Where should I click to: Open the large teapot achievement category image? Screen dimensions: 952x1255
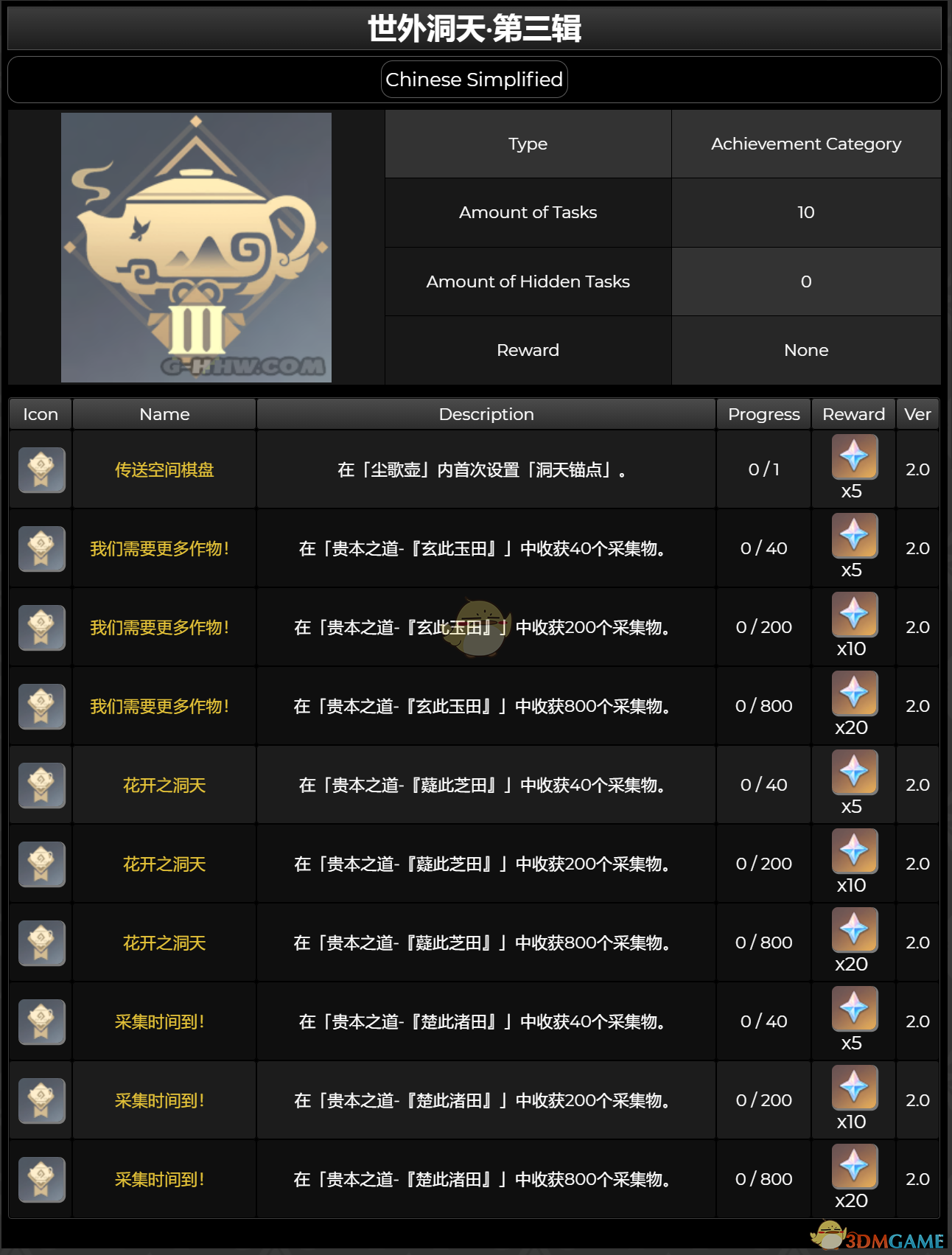[196, 248]
